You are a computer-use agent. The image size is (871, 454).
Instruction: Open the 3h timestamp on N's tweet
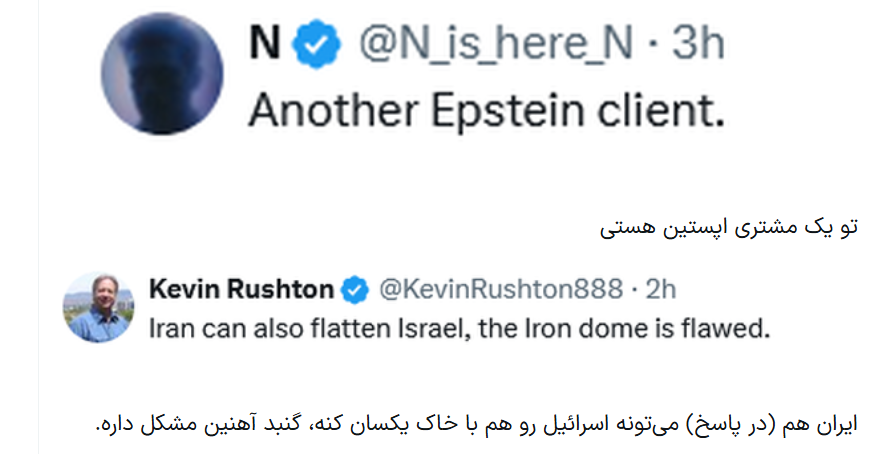pyautogui.click(x=698, y=43)
